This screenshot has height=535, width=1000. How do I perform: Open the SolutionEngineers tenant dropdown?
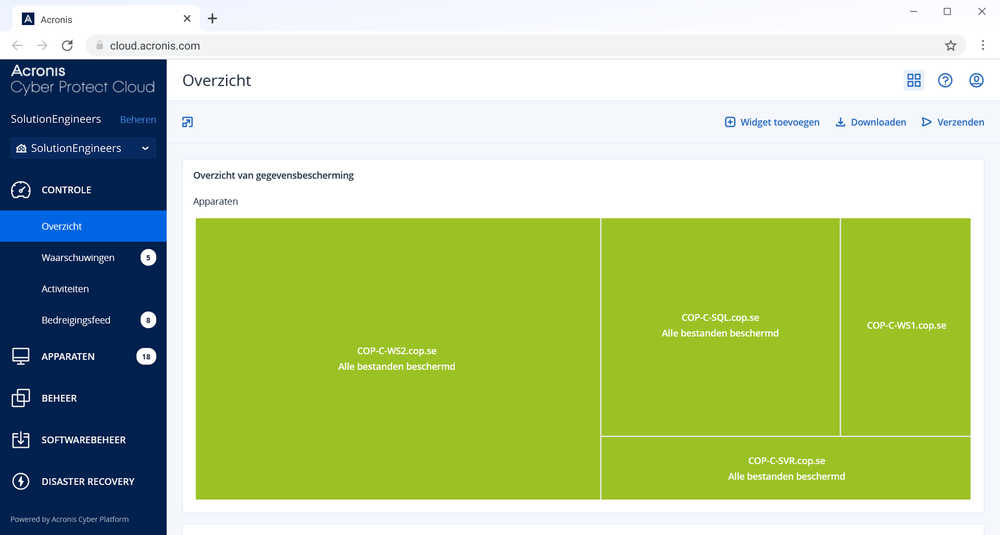click(x=83, y=148)
